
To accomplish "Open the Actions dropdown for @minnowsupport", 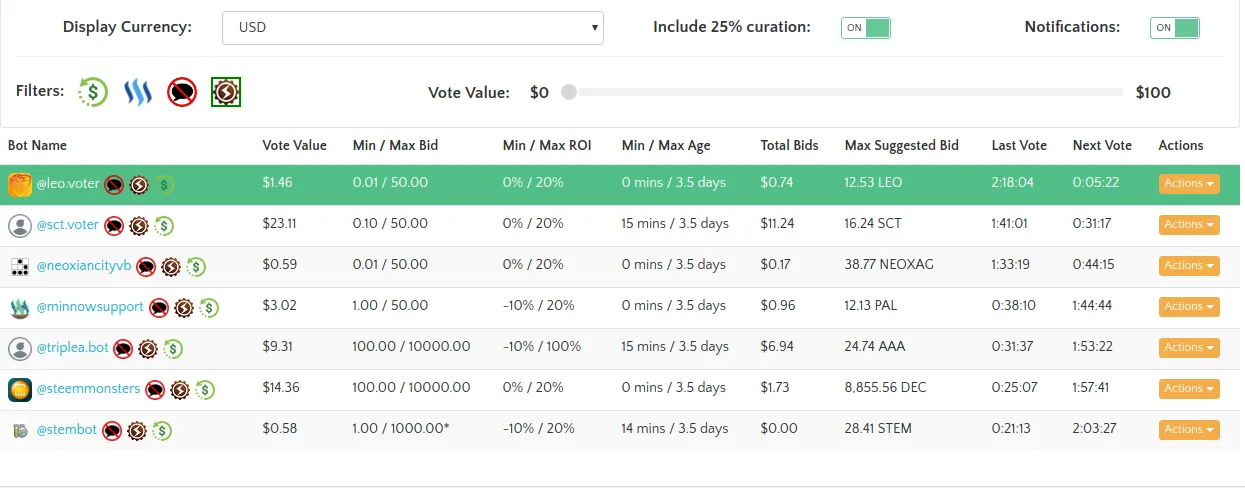I will pos(1189,307).
